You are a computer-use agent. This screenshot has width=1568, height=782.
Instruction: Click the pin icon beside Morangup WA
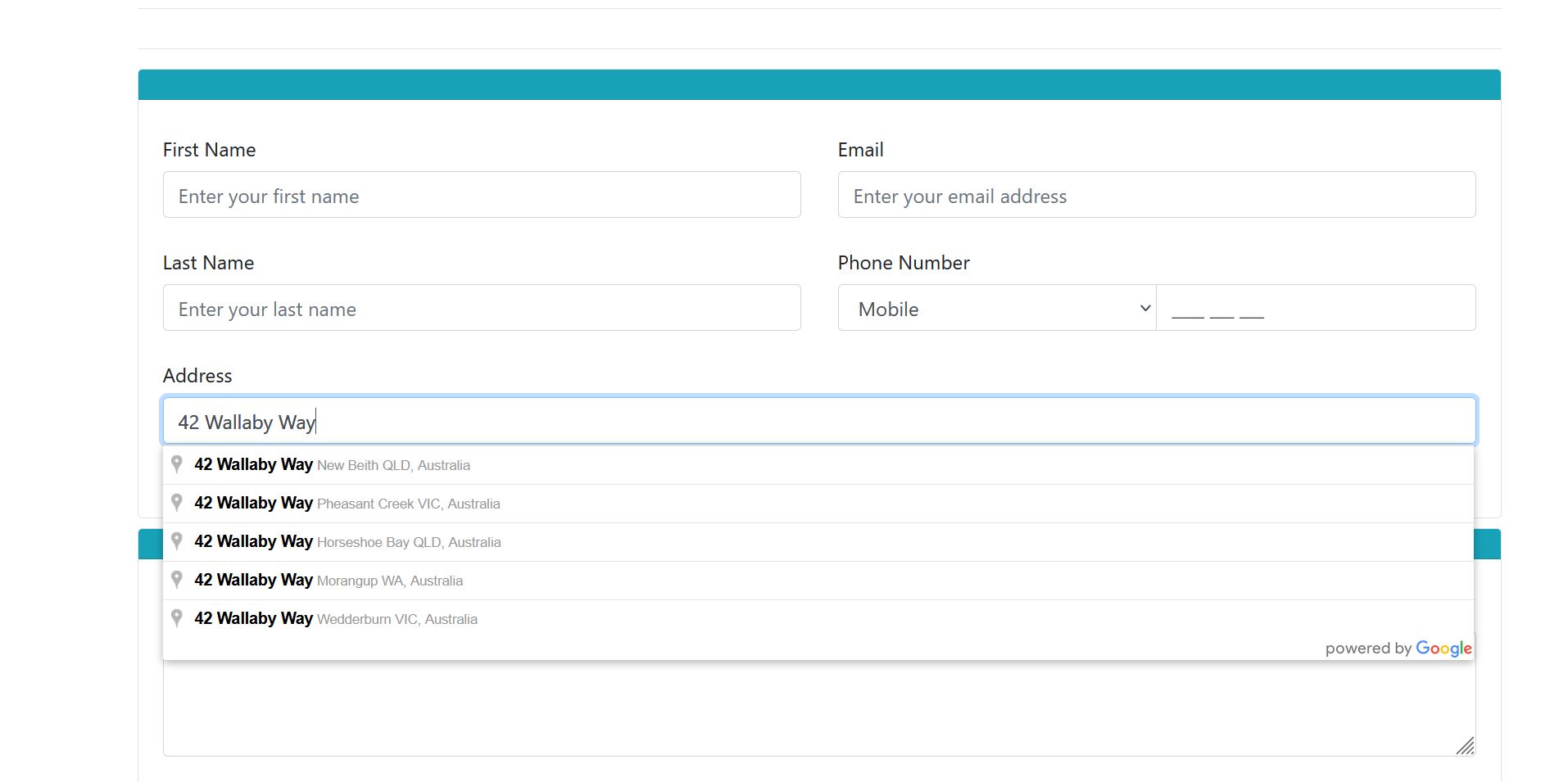(x=176, y=580)
